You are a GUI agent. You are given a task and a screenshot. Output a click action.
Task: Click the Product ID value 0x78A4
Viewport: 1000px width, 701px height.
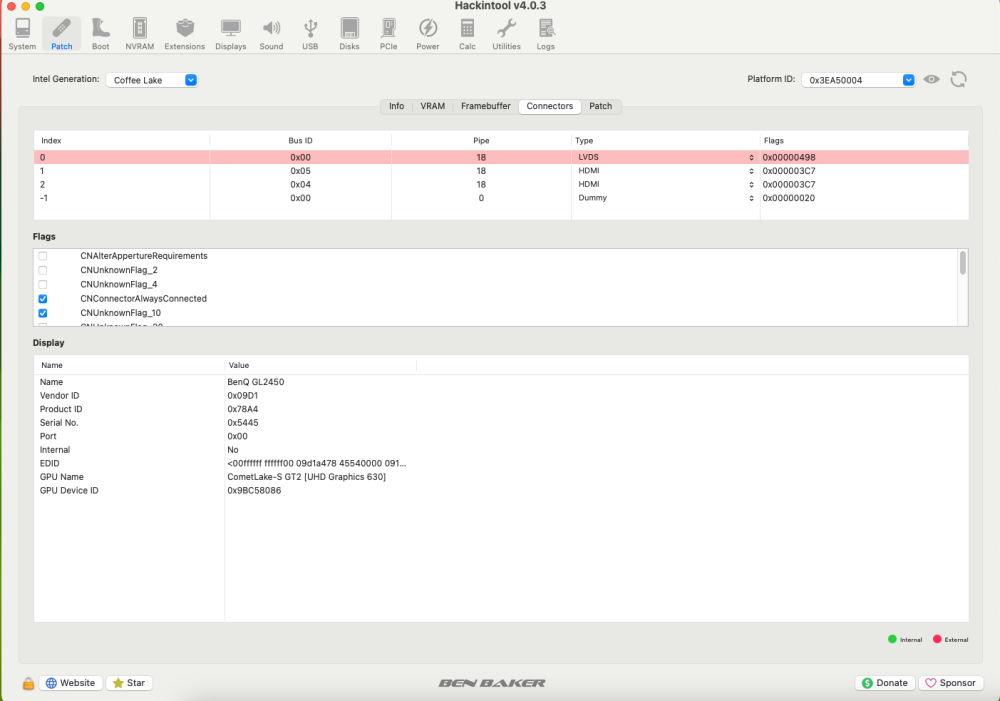(242, 410)
